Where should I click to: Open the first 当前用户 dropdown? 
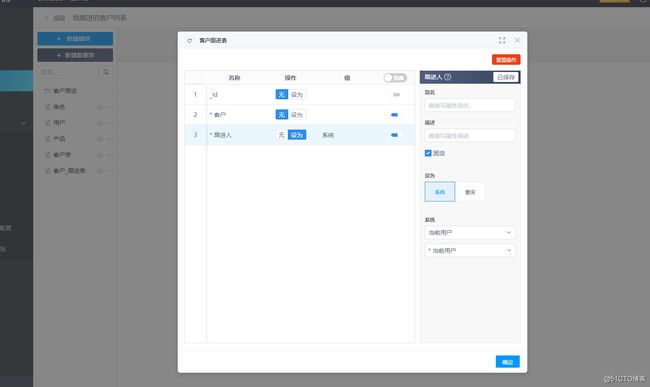tap(470, 232)
